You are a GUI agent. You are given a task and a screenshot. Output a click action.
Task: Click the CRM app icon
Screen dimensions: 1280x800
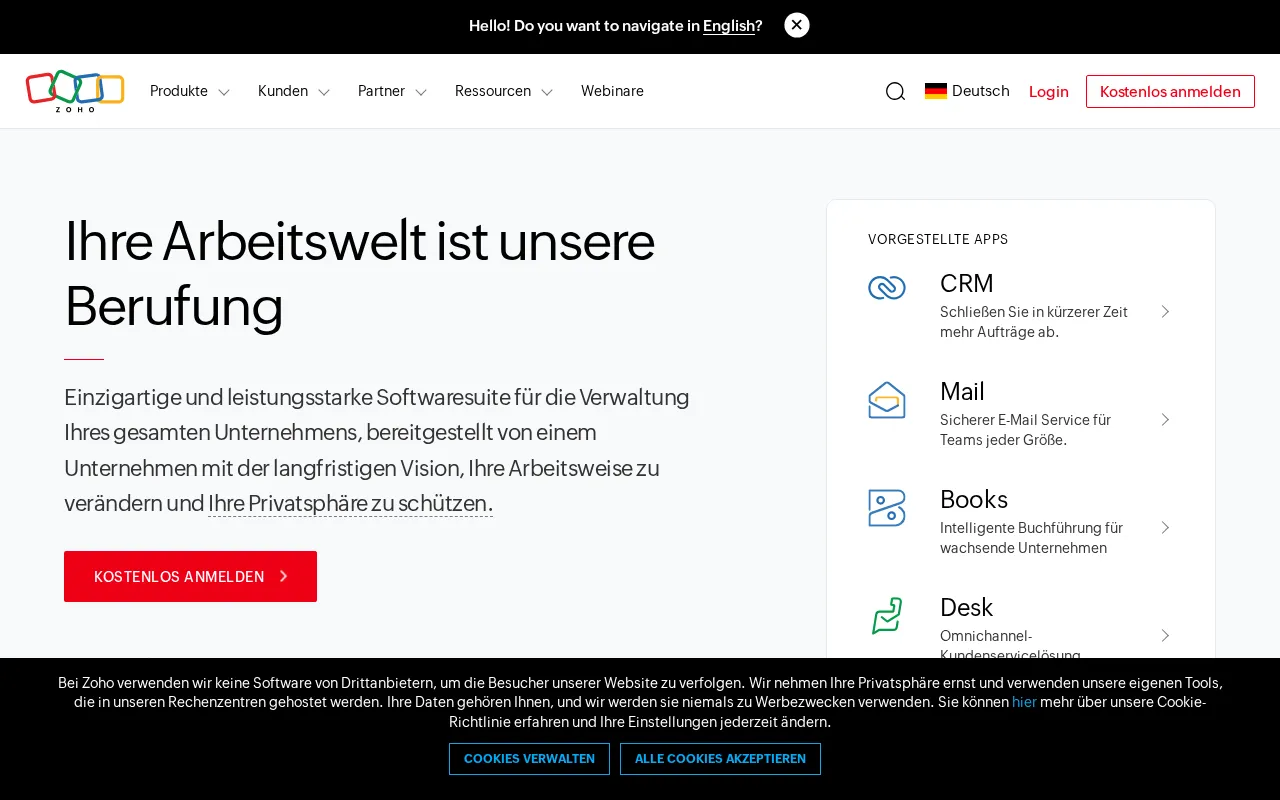(887, 288)
